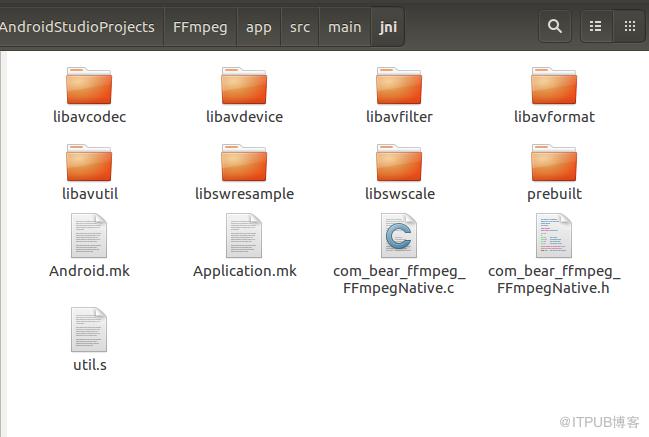Select the Android.mk file icon

[89, 235]
